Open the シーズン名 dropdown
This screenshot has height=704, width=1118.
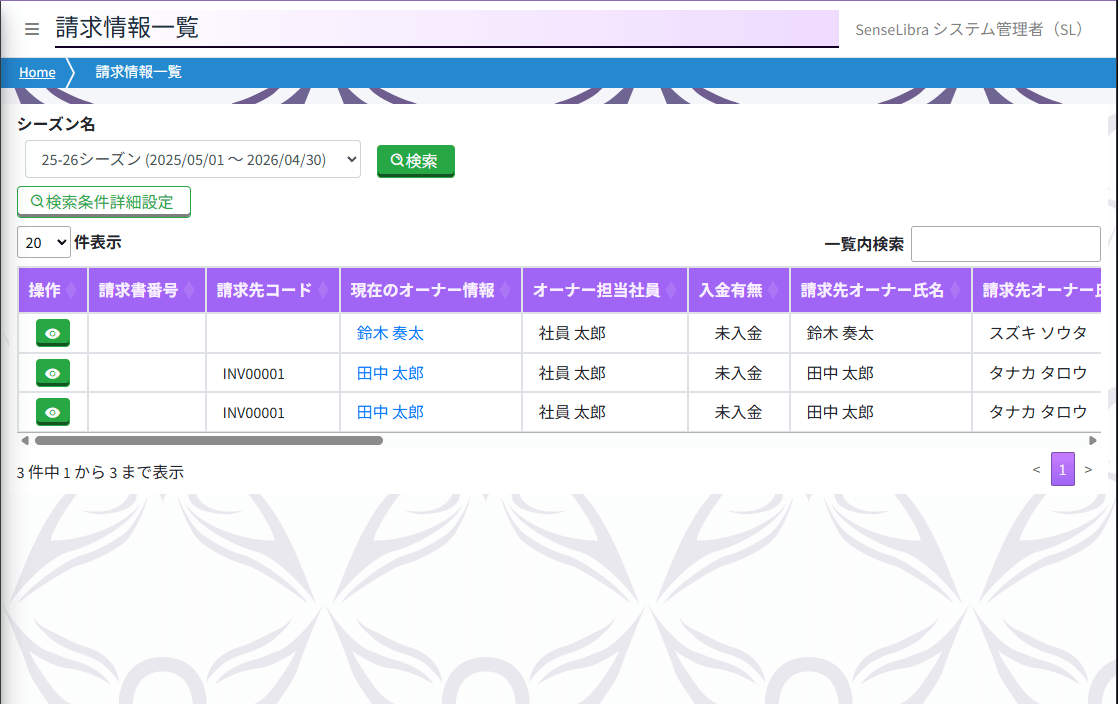tap(193, 159)
